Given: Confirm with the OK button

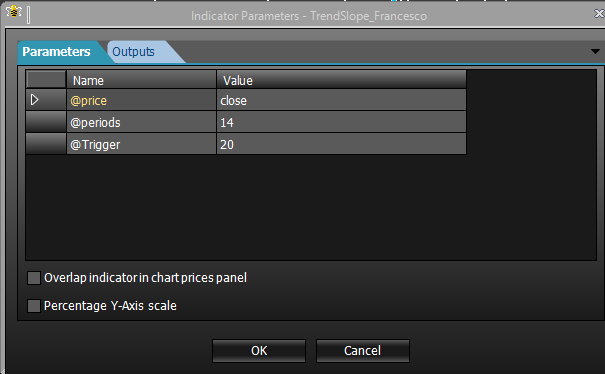Looking at the screenshot, I should click(259, 351).
